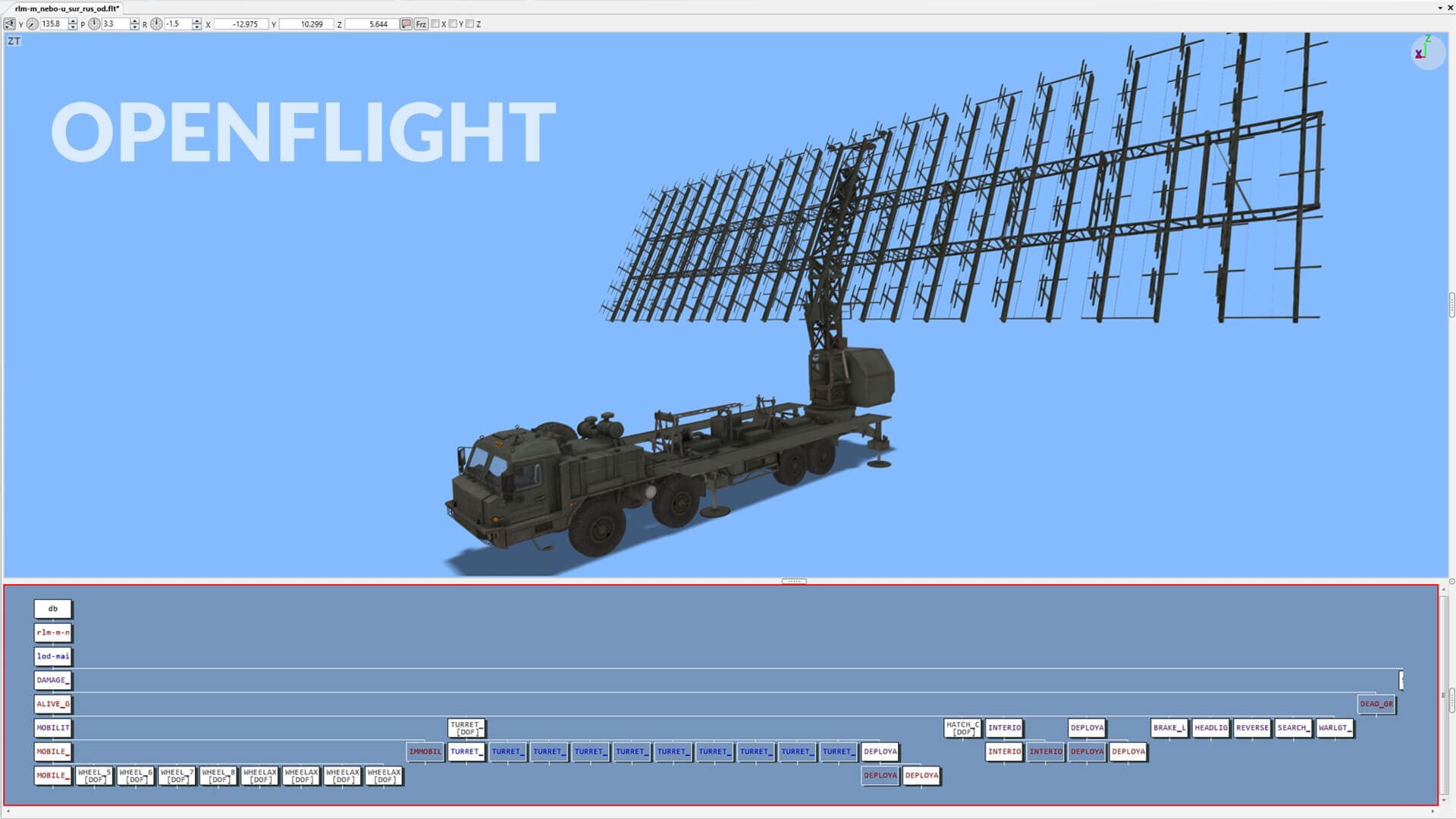Screen dimensions: 1456x819
Task: Click the yaw dial icon
Action: [x=33, y=24]
